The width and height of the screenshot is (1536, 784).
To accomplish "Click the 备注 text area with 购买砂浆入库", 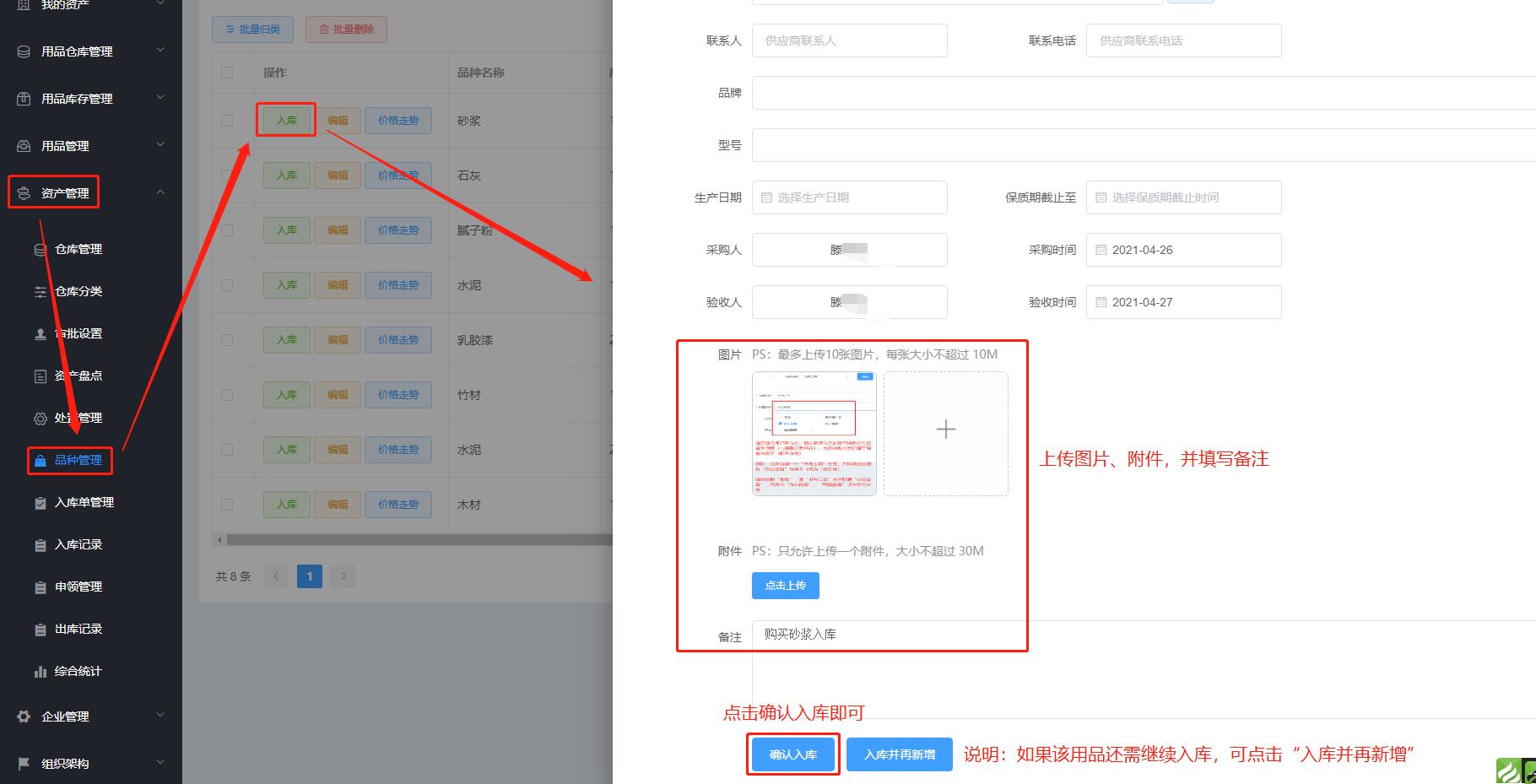I will (x=1144, y=669).
